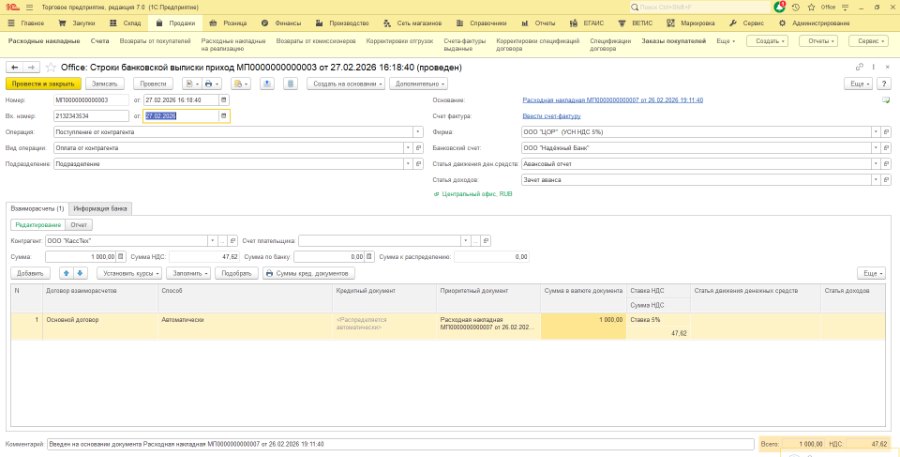Select the Ставка 5% table cell
The width and height of the screenshot is (900, 457).
coord(658,320)
